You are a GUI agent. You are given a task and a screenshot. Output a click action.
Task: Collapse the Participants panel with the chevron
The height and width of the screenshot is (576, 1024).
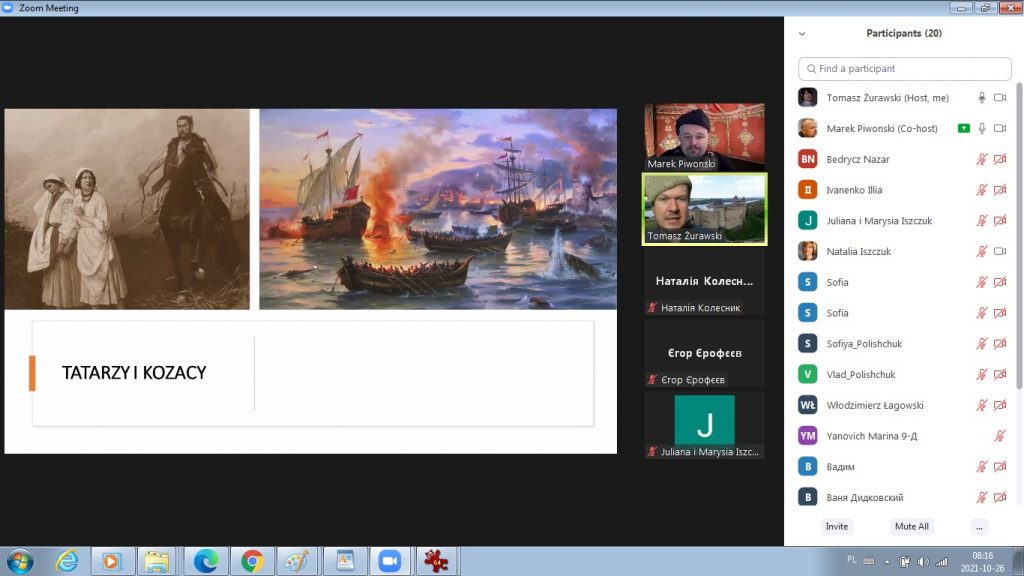pos(801,33)
